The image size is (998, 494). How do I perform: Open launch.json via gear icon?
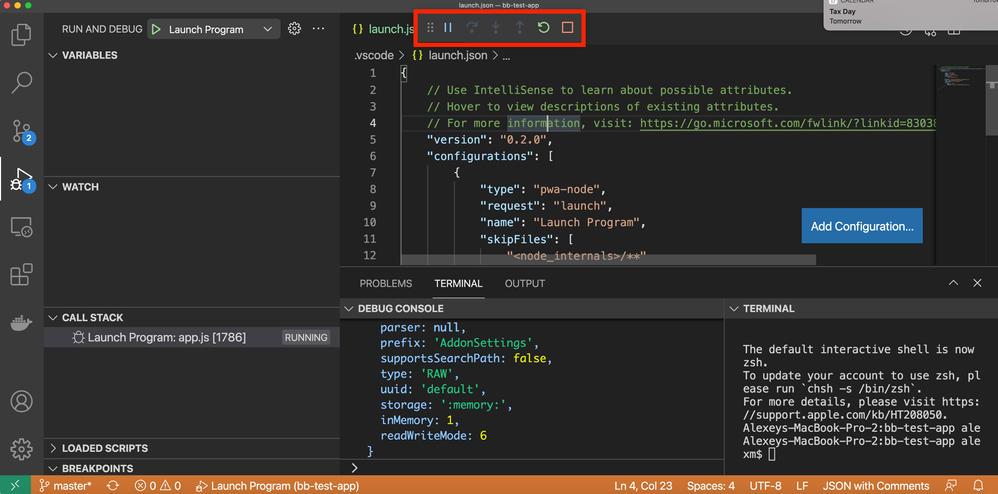tap(294, 29)
